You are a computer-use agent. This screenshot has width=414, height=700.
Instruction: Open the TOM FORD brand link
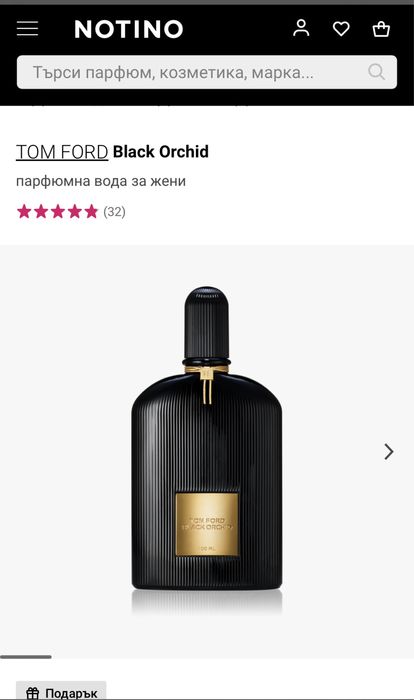click(62, 152)
